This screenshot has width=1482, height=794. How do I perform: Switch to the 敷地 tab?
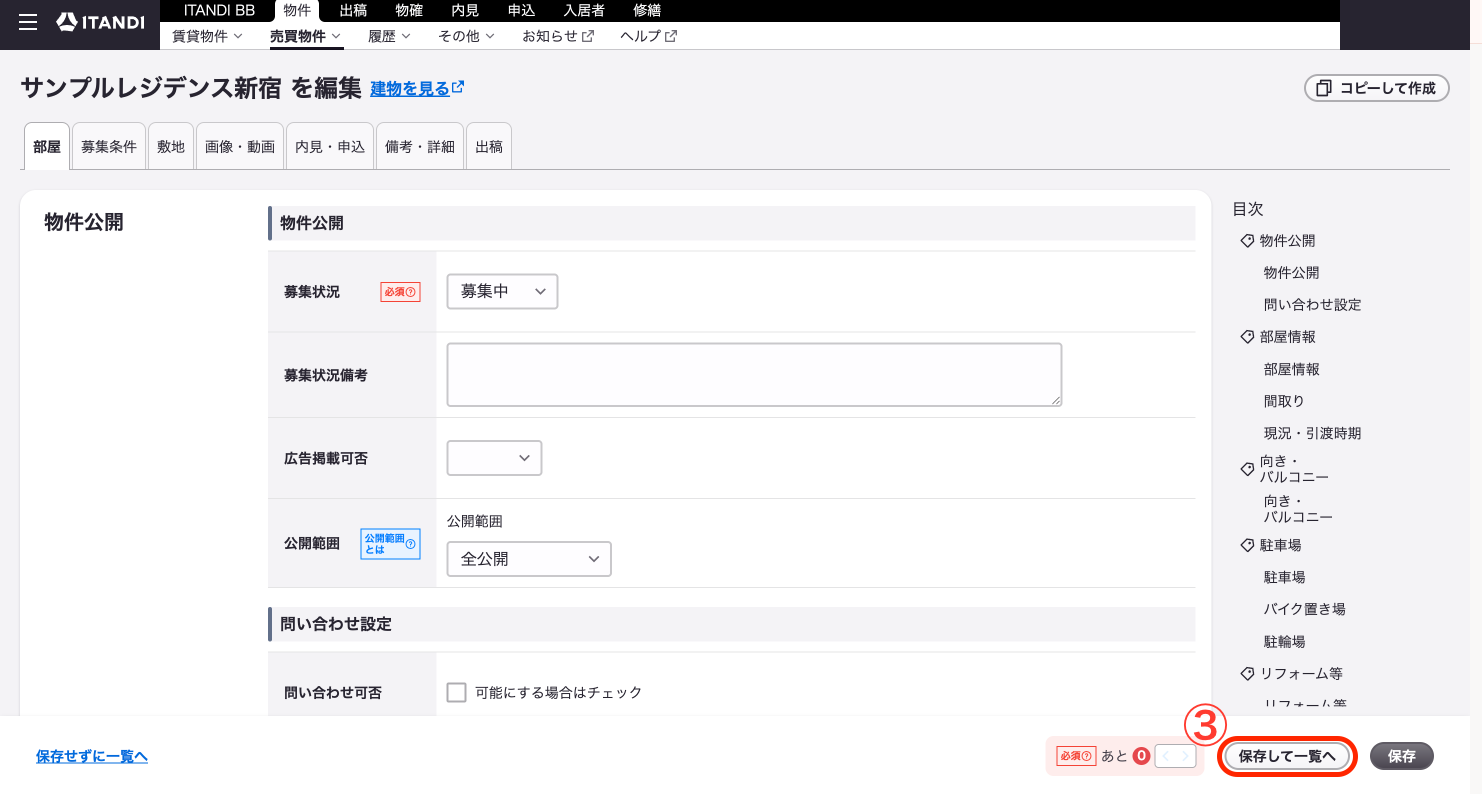[x=171, y=146]
